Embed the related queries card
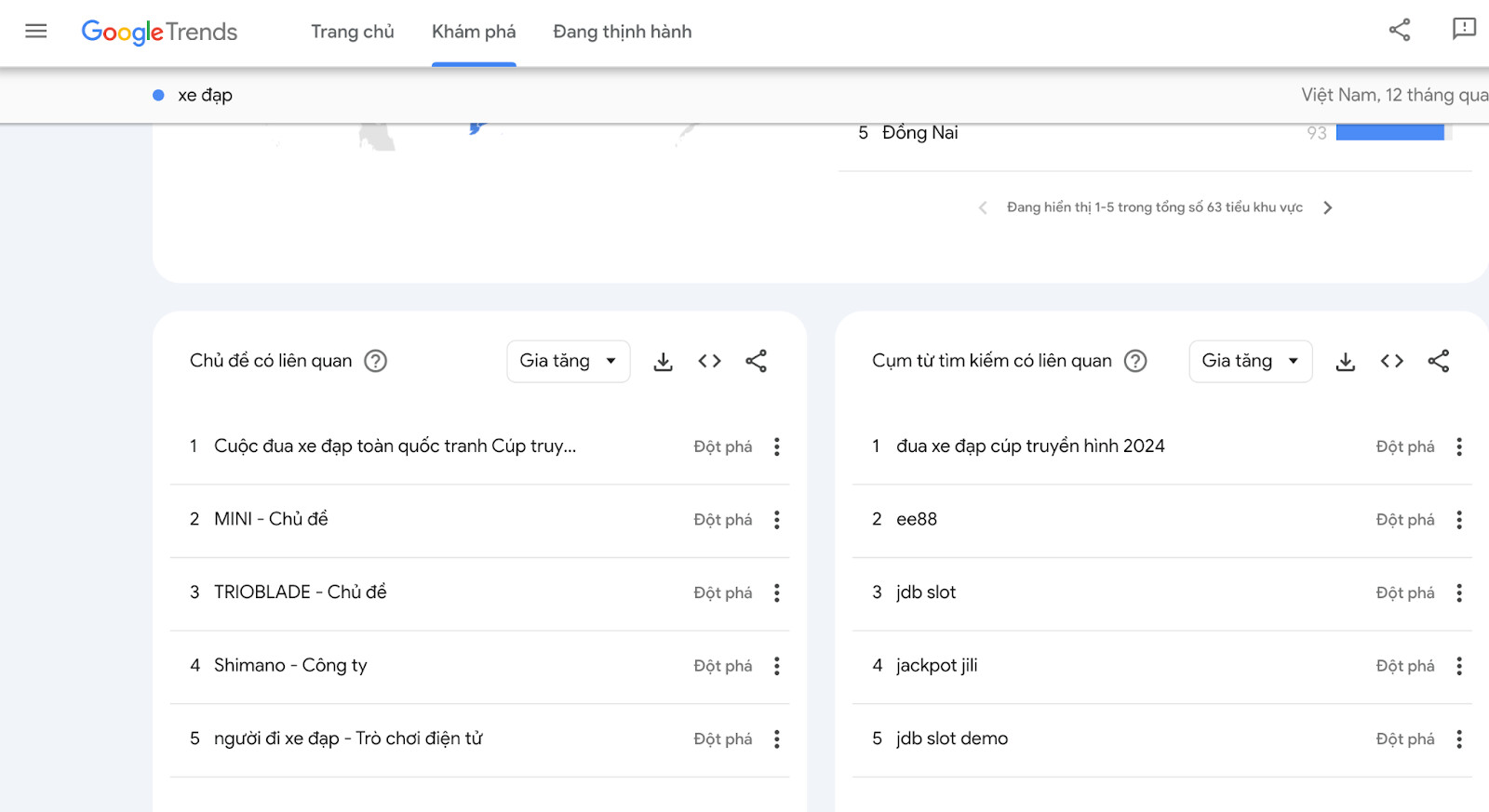 pos(1391,361)
